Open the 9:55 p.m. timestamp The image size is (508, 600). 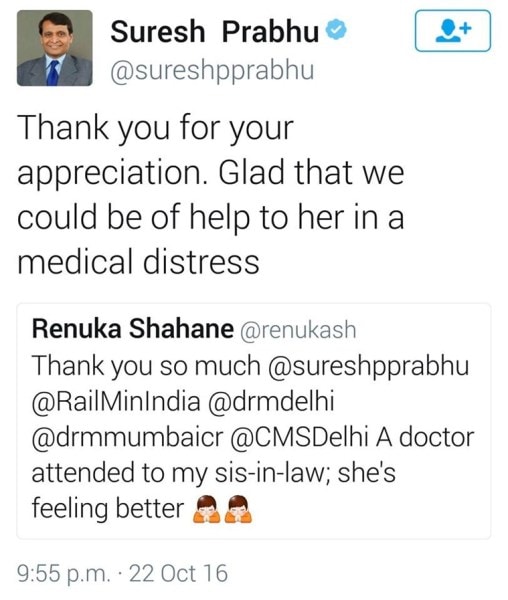tap(64, 574)
